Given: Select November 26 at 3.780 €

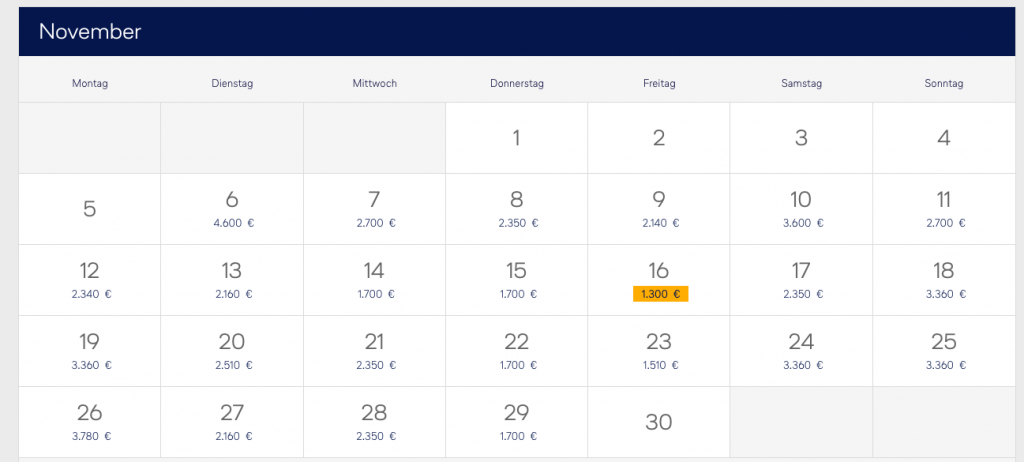Looking at the screenshot, I should [x=89, y=422].
